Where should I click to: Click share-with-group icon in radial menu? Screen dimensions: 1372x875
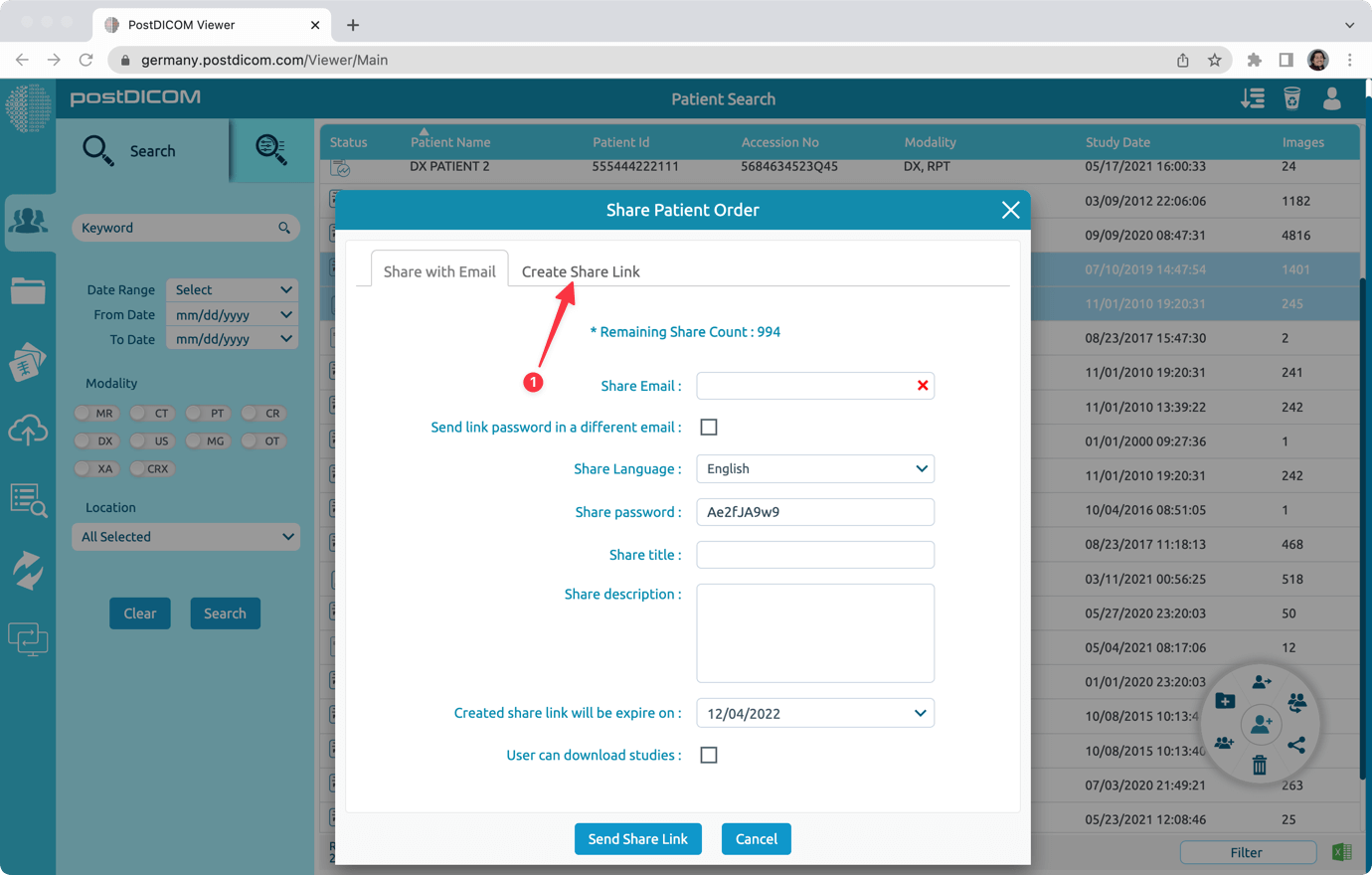pyautogui.click(x=1297, y=702)
